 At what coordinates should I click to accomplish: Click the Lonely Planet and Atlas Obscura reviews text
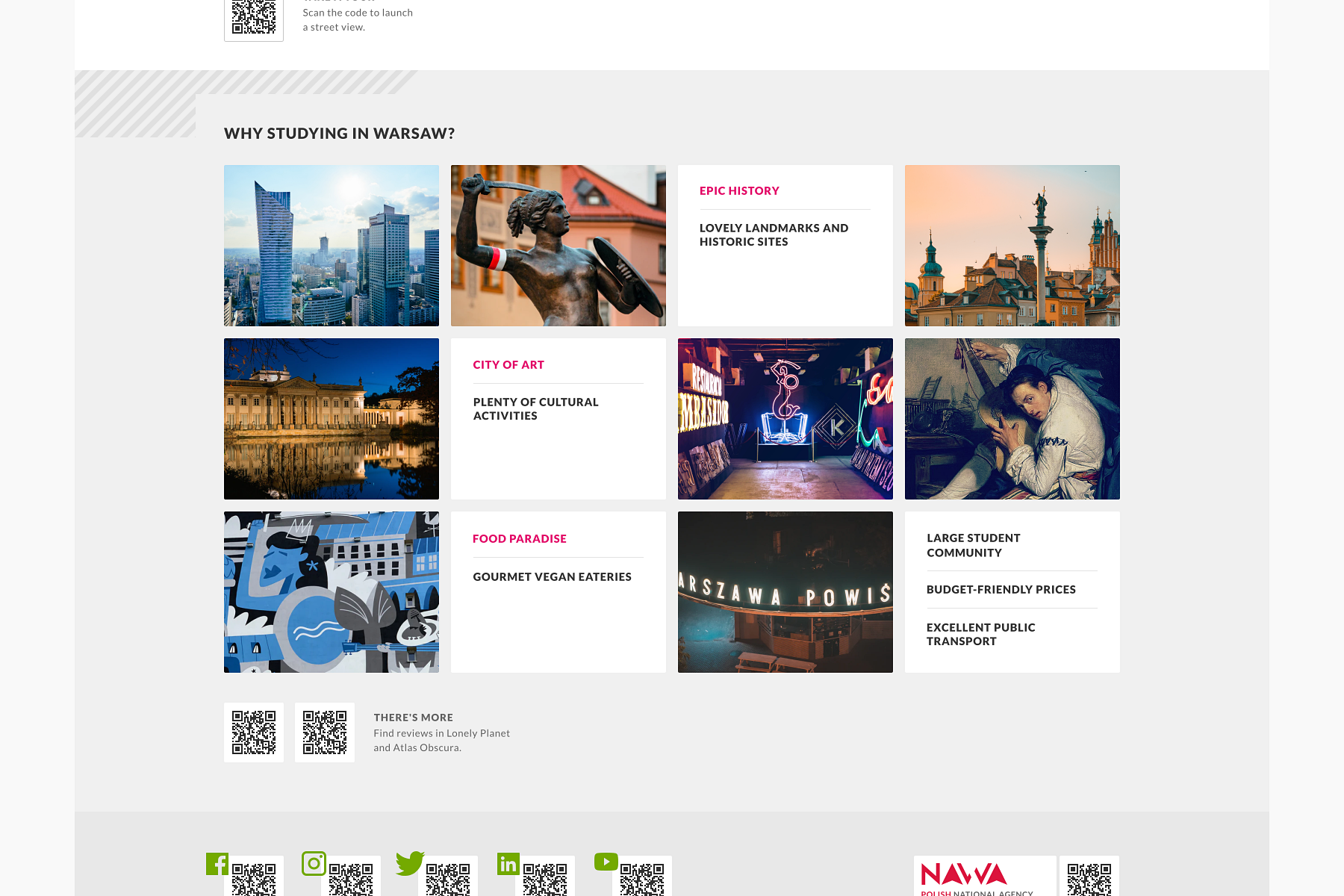pos(442,741)
